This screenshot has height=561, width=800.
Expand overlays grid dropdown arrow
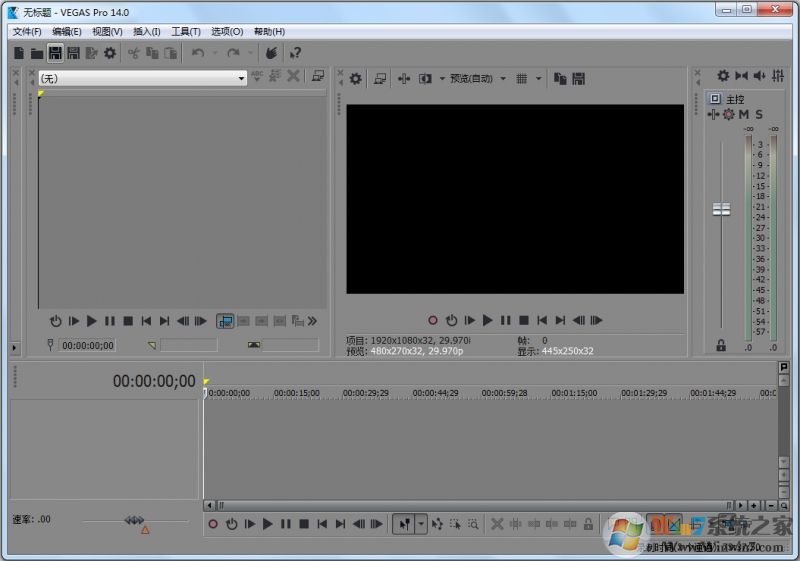click(x=538, y=79)
